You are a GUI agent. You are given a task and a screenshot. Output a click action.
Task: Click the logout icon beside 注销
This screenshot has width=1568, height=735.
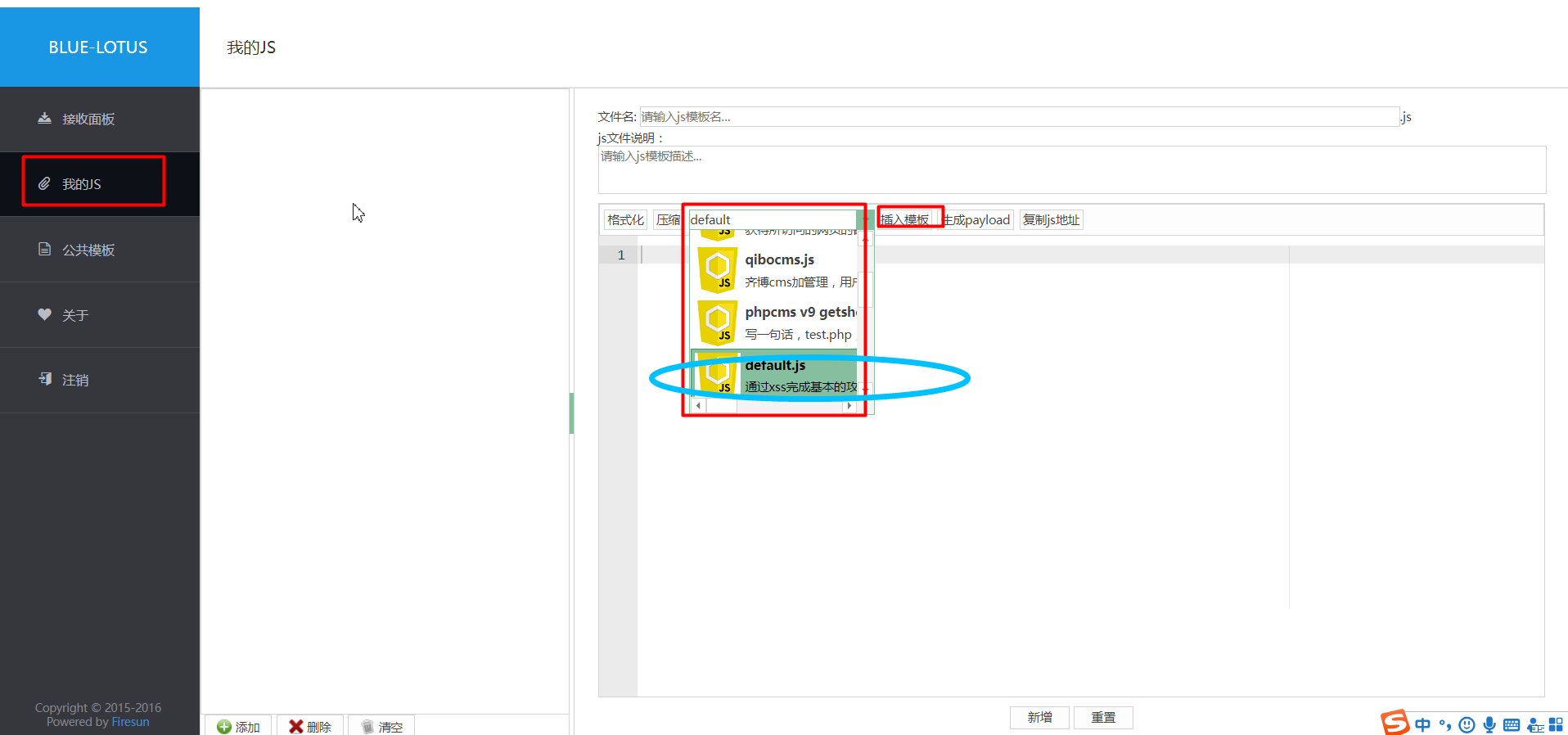pyautogui.click(x=45, y=379)
